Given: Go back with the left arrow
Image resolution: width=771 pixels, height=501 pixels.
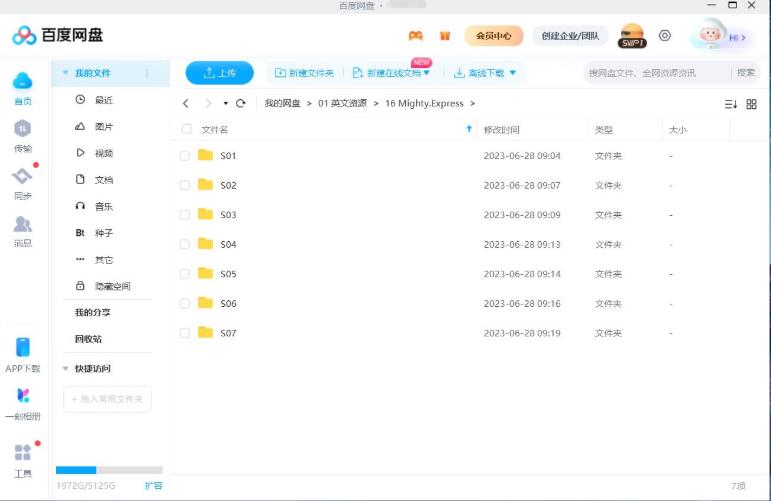Looking at the screenshot, I should (x=185, y=103).
